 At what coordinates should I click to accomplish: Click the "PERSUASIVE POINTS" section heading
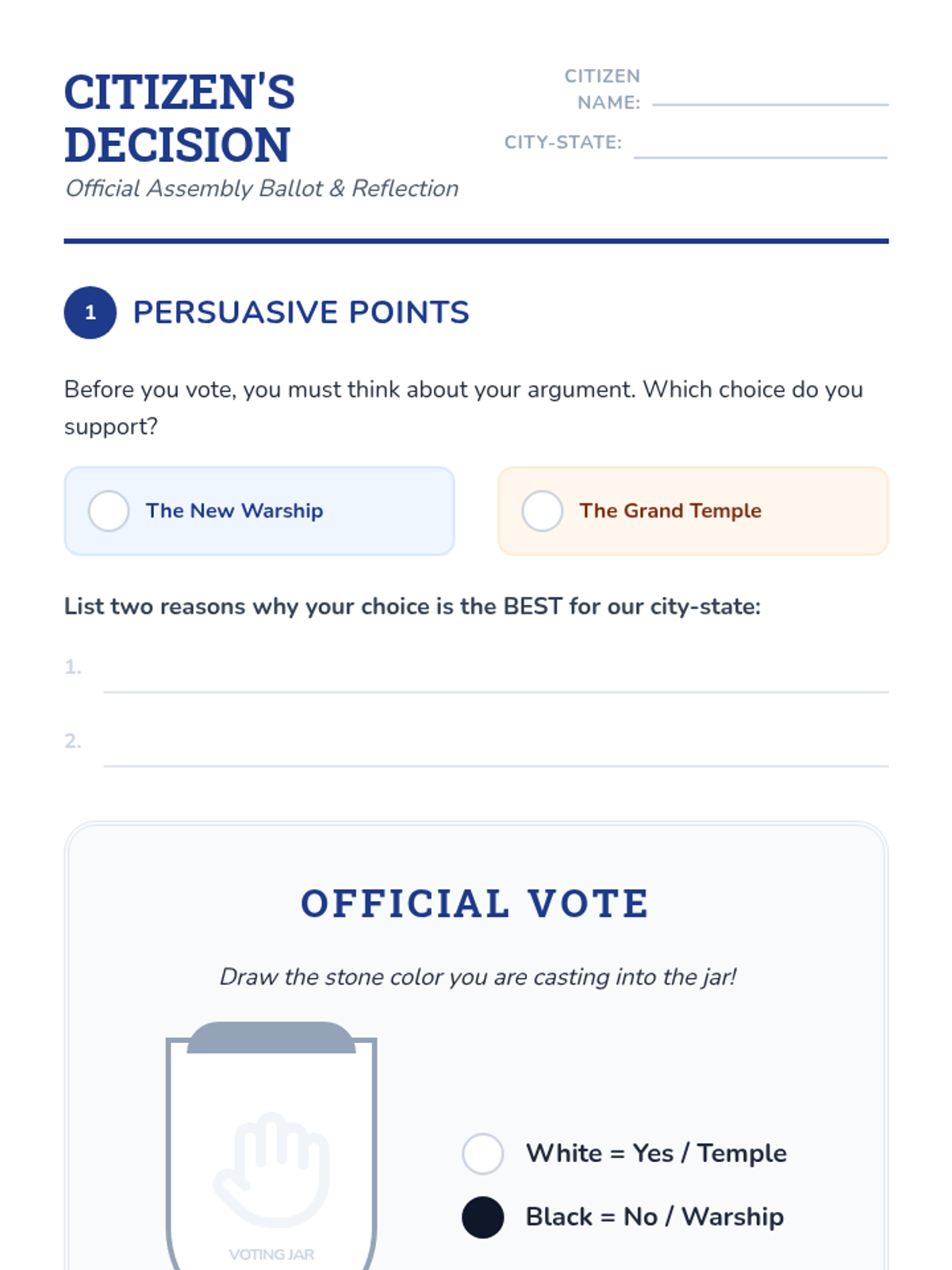click(x=301, y=313)
